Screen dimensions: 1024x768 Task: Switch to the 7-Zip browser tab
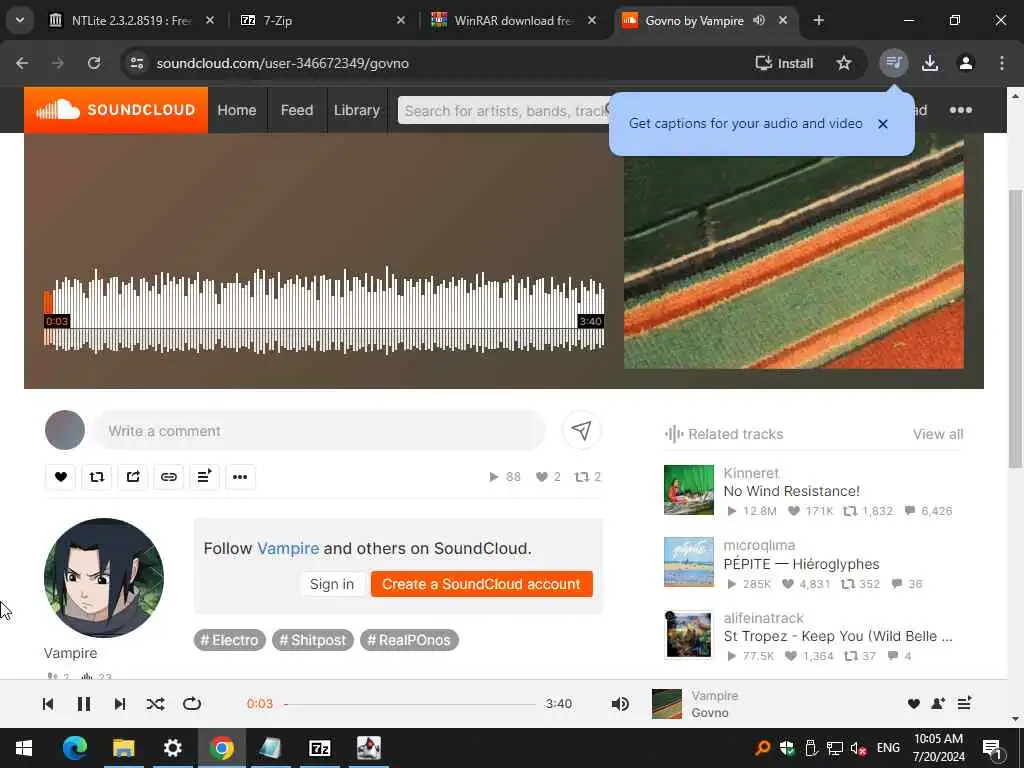click(323, 20)
